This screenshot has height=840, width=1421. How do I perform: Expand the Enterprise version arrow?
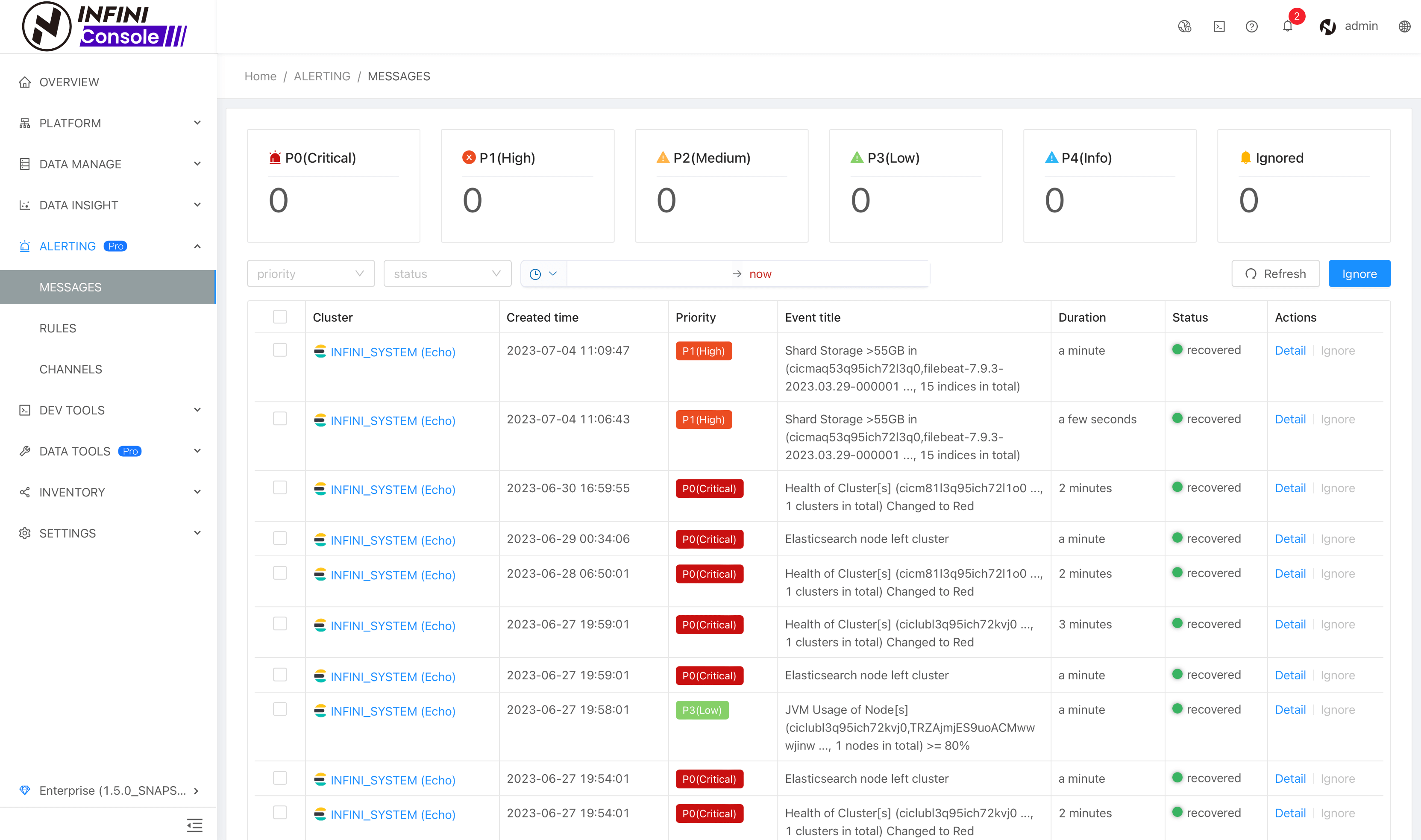pyautogui.click(x=196, y=791)
